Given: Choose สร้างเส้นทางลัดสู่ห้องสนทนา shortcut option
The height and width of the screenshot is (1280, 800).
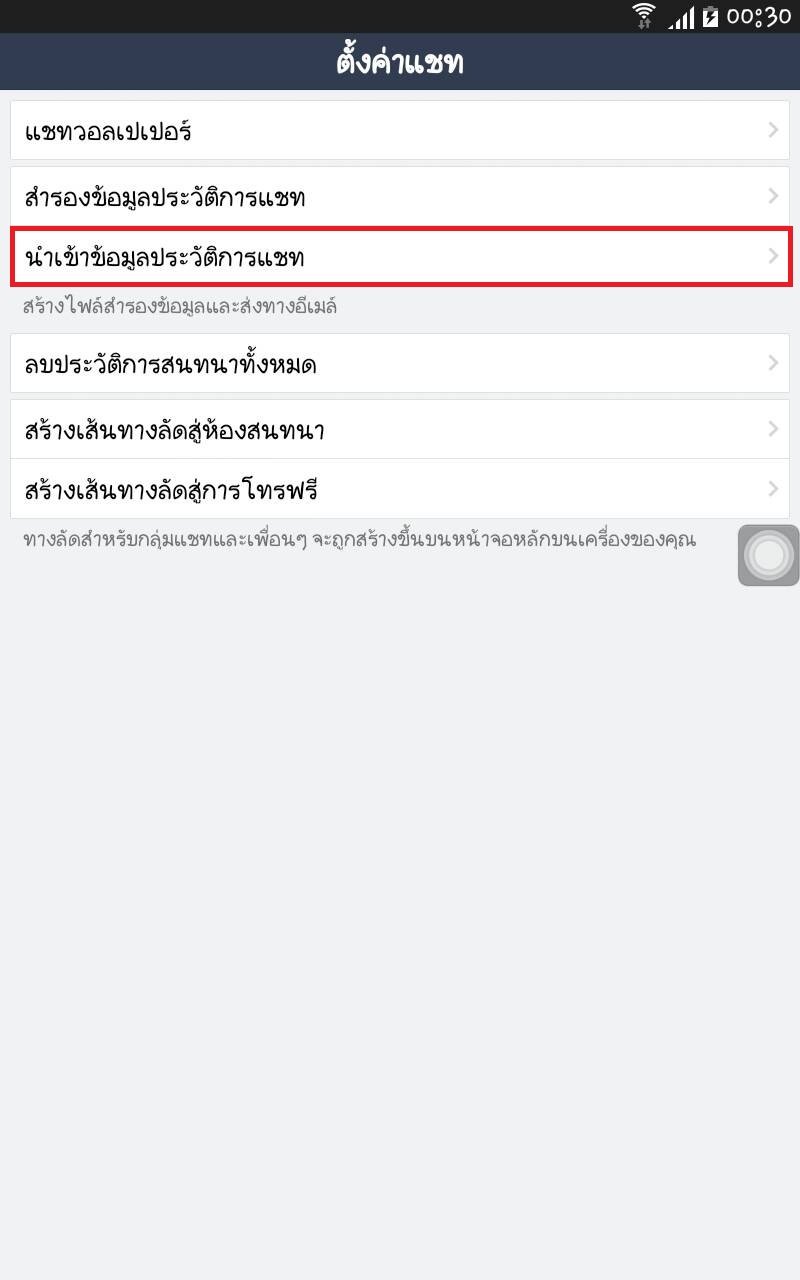Looking at the screenshot, I should (400, 430).
